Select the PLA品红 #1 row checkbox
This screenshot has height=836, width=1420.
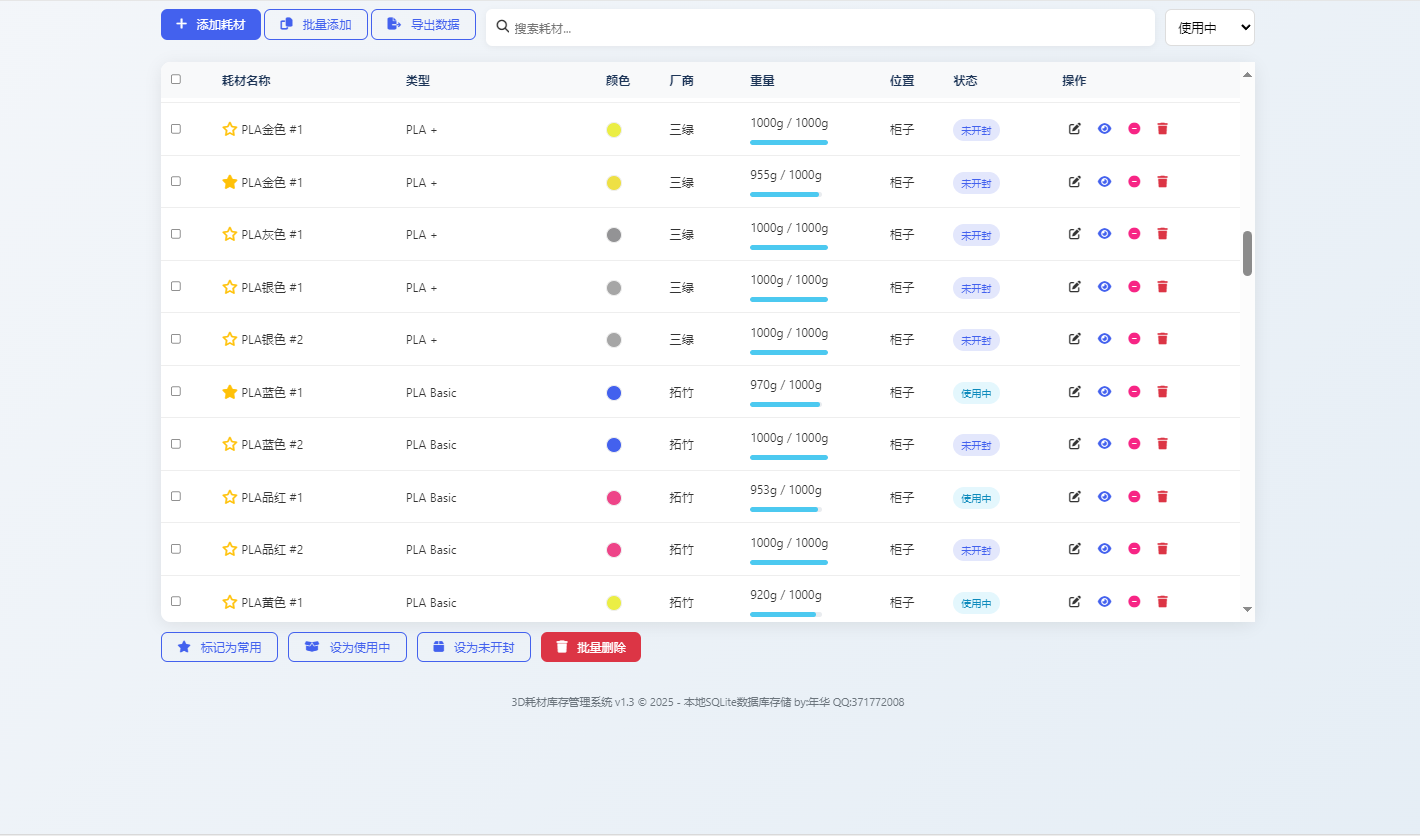tap(176, 496)
